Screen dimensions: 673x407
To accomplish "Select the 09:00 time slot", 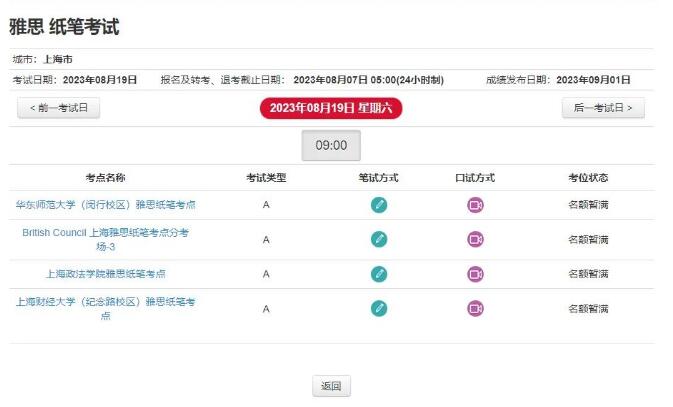I will pyautogui.click(x=331, y=146).
